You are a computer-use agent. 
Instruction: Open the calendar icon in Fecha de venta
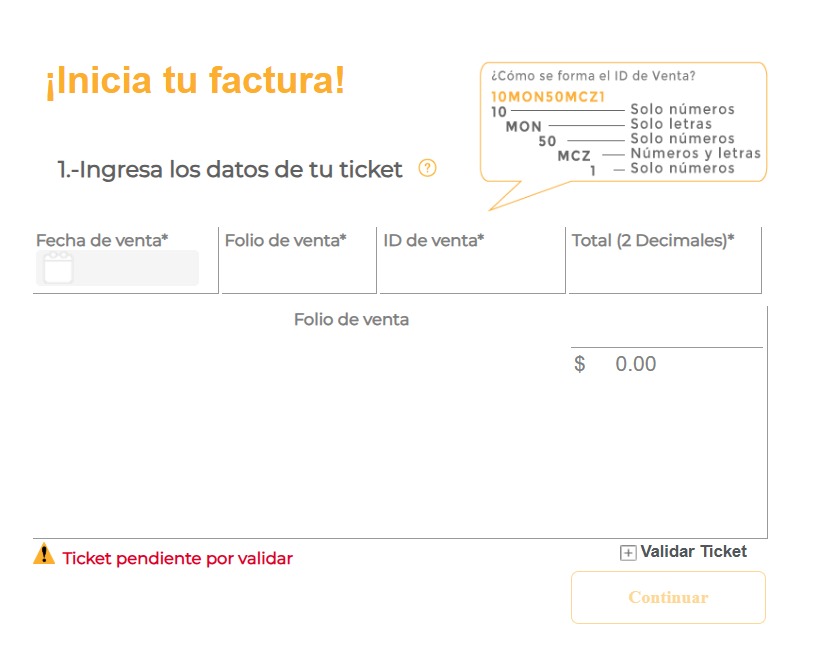[x=58, y=267]
